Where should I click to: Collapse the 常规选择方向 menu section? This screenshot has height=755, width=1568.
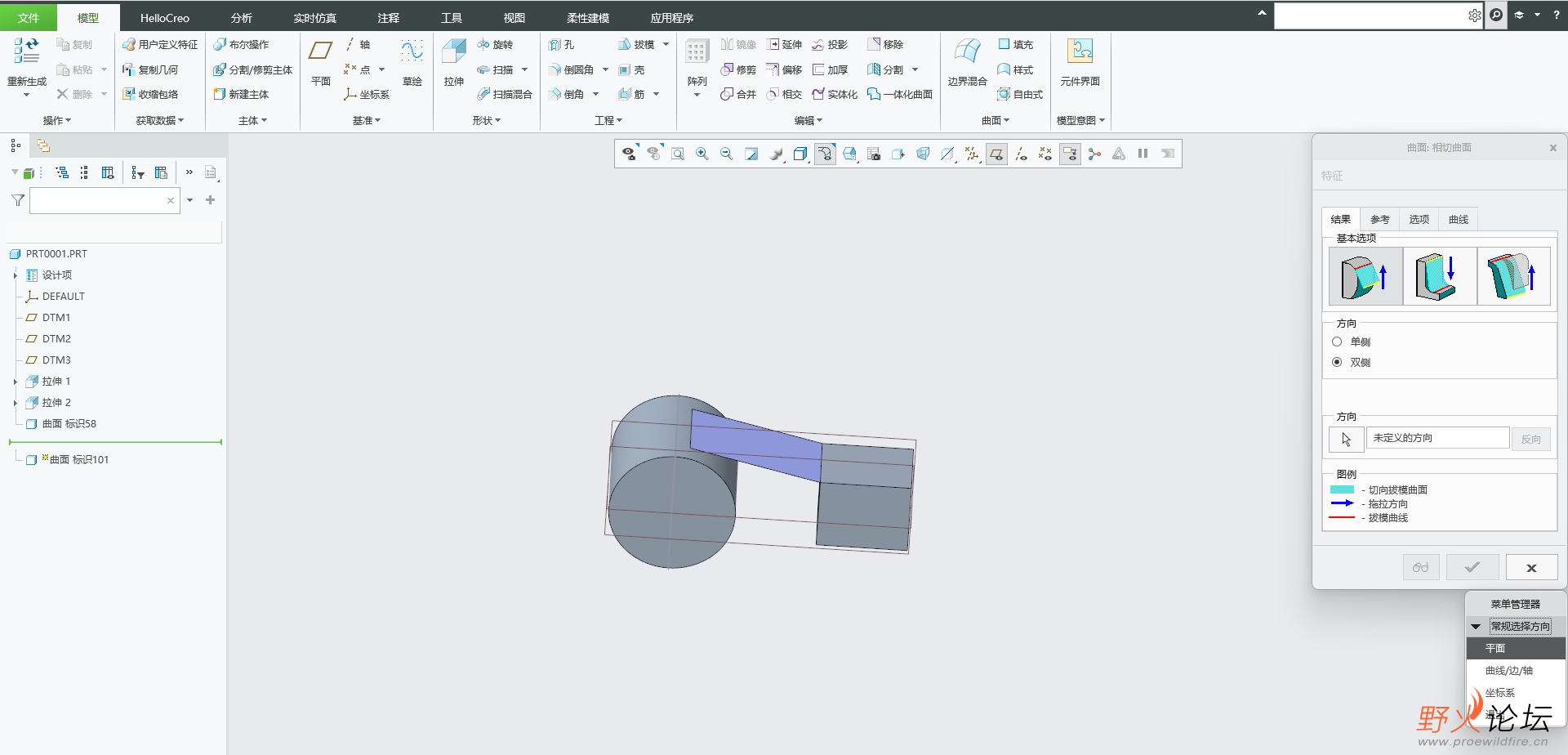(1476, 627)
